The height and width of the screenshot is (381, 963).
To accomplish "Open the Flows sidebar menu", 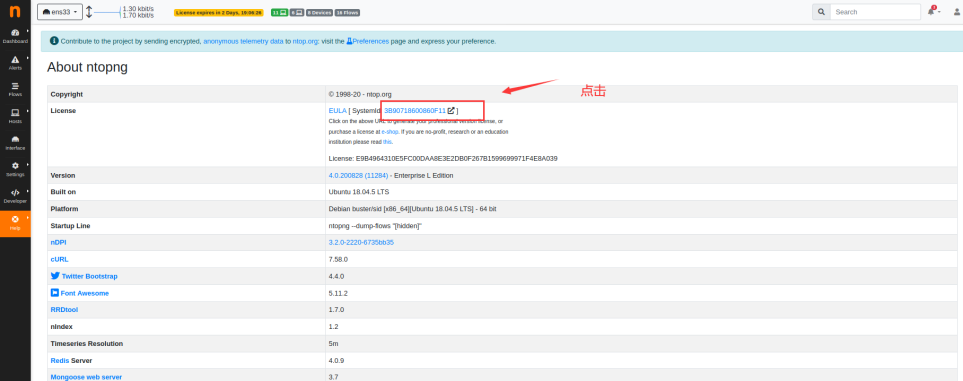I will click(15, 90).
